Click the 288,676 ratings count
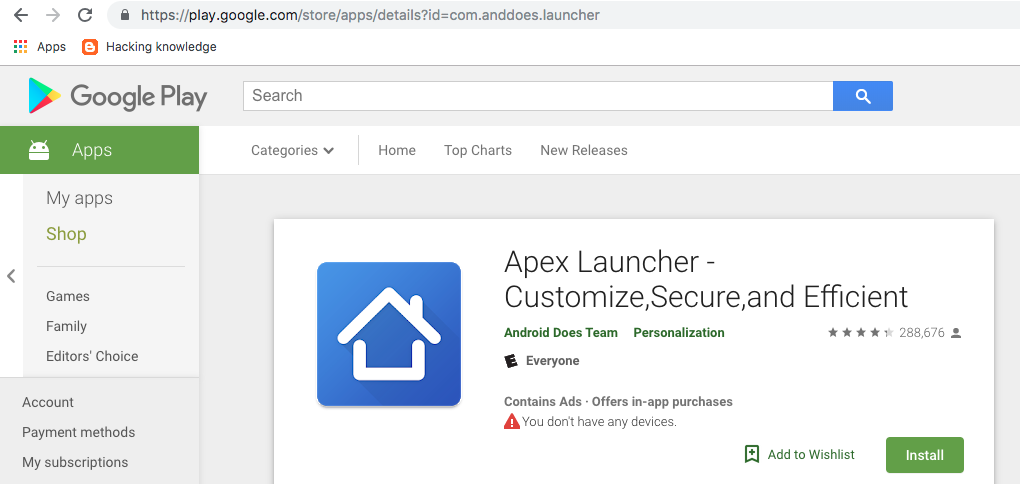The width and height of the screenshot is (1020, 484). (922, 333)
